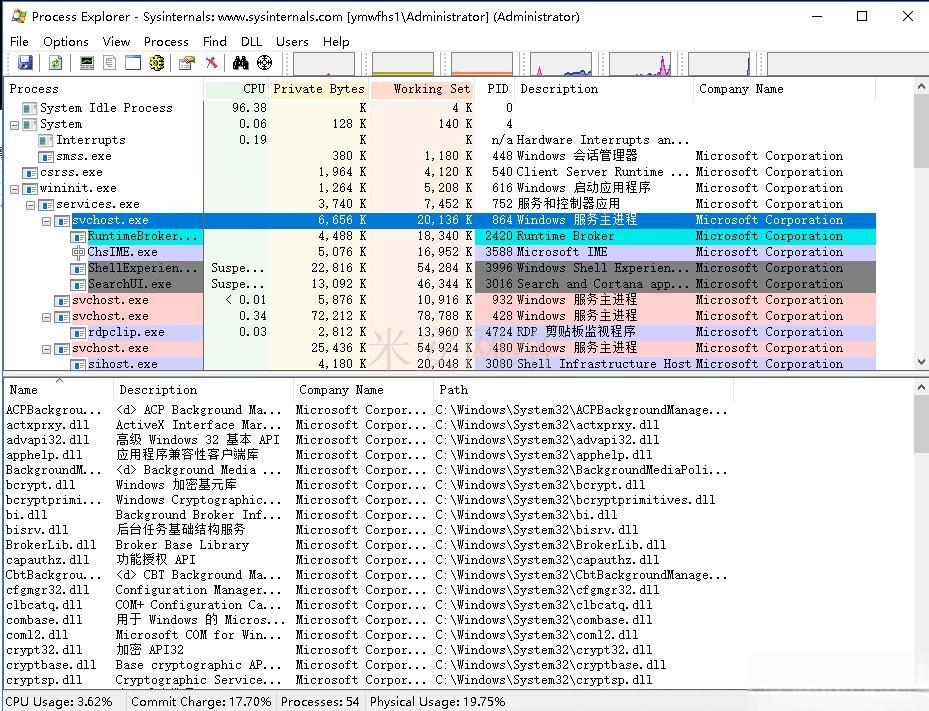Open the Users menu
This screenshot has height=711, width=929.
292,41
